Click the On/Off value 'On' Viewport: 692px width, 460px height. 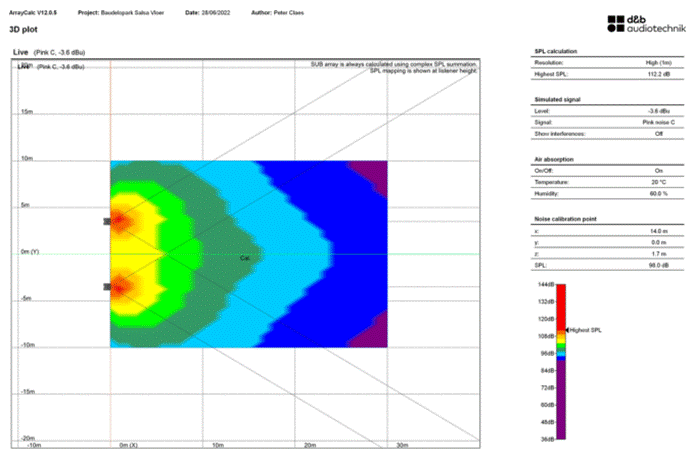pyautogui.click(x=658, y=171)
